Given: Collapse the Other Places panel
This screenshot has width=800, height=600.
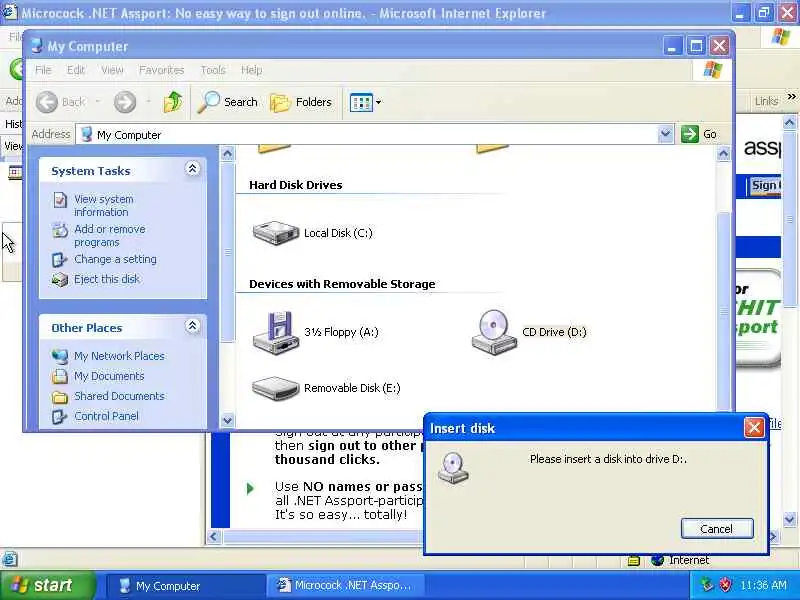Looking at the screenshot, I should point(192,326).
